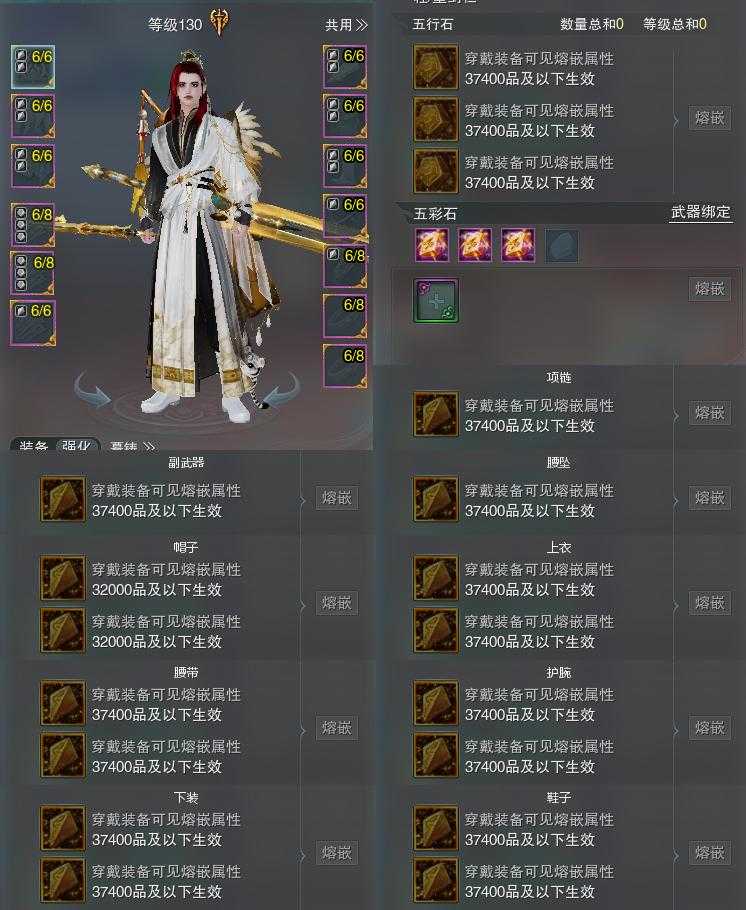
Task: Rotate character with the left curved arrow
Action: coord(92,391)
